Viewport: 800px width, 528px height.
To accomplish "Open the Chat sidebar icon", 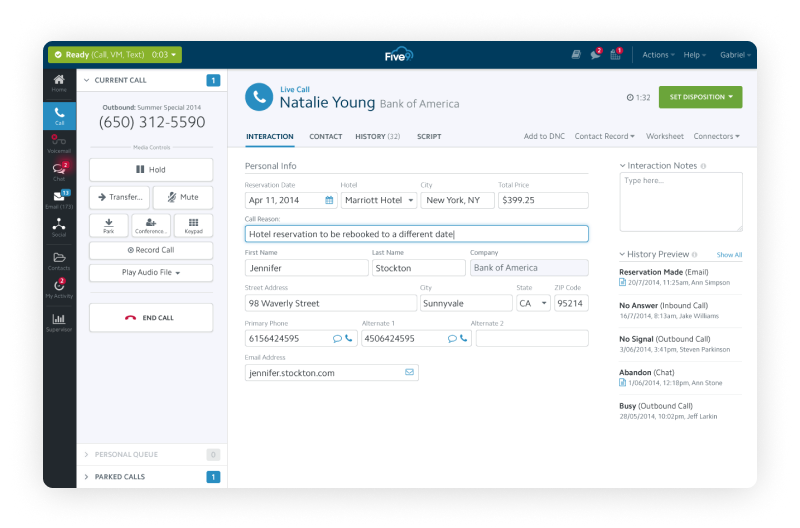I will [x=59, y=171].
